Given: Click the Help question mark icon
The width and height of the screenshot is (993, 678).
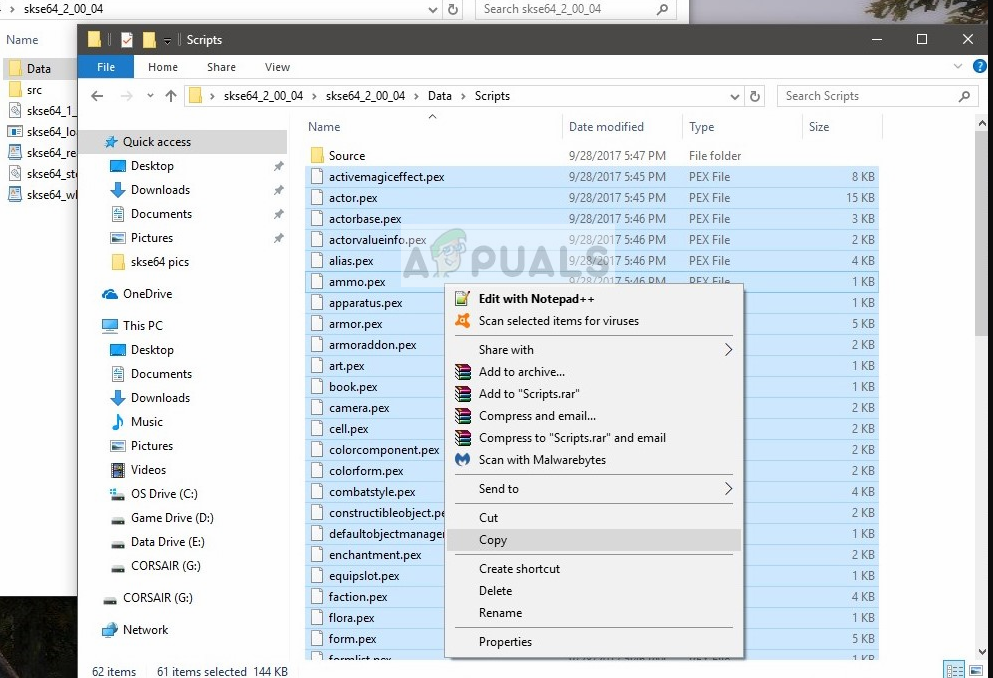Looking at the screenshot, I should [980, 66].
